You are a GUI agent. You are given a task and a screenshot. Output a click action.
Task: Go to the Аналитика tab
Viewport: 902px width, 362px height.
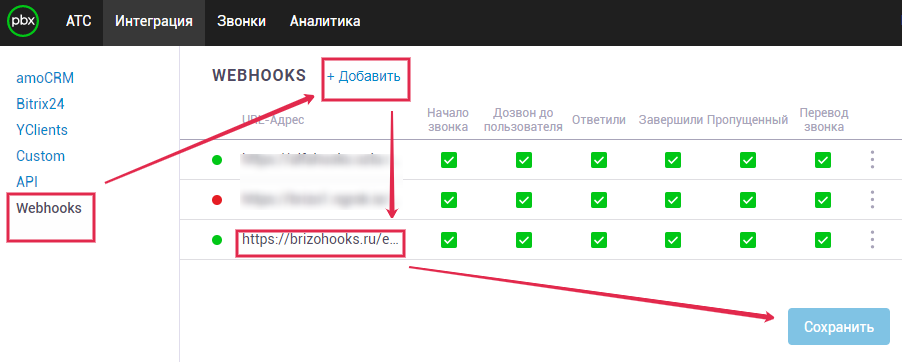click(x=325, y=22)
